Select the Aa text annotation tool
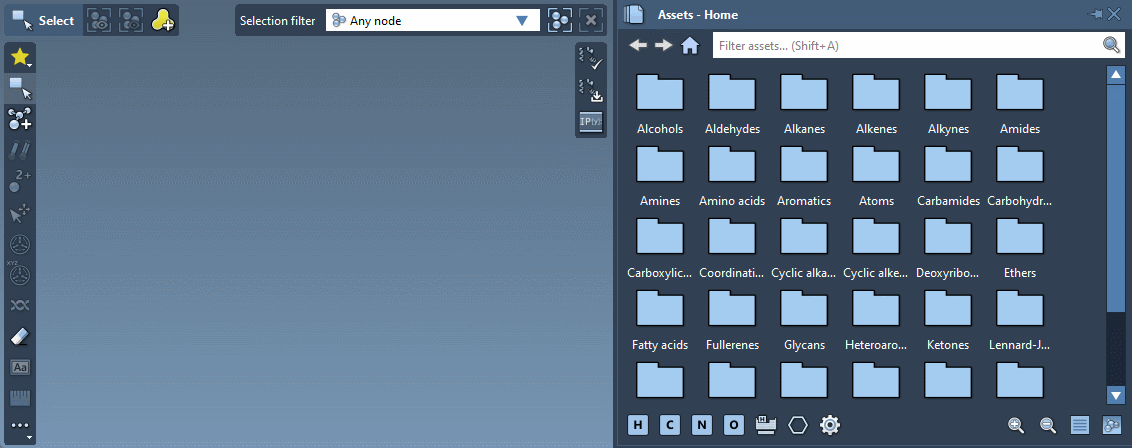1132x448 pixels. (19, 367)
